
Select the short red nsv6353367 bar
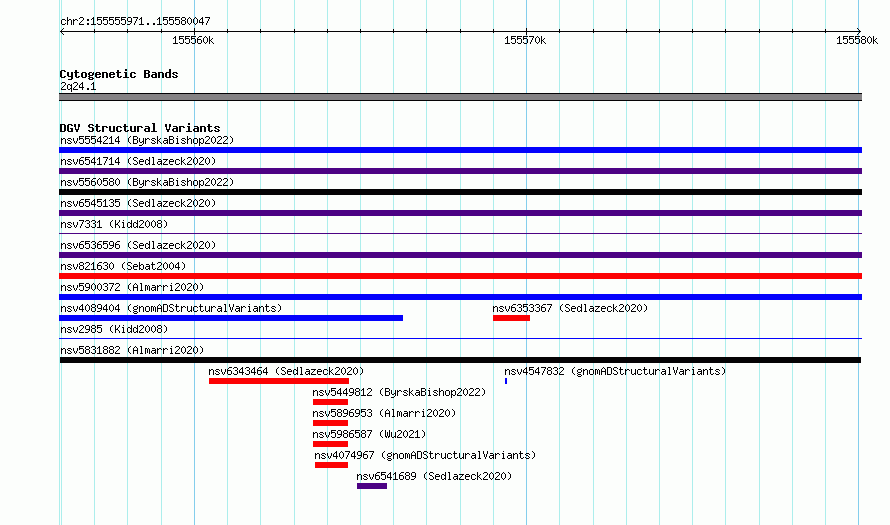[x=511, y=318]
